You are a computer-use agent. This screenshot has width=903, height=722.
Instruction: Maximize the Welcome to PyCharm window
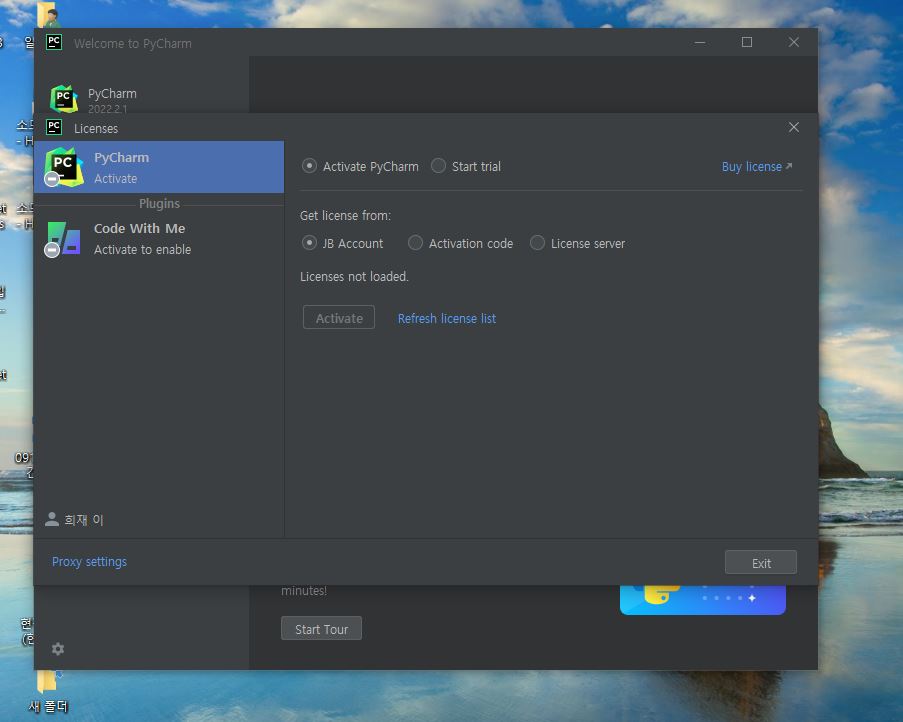tap(747, 42)
